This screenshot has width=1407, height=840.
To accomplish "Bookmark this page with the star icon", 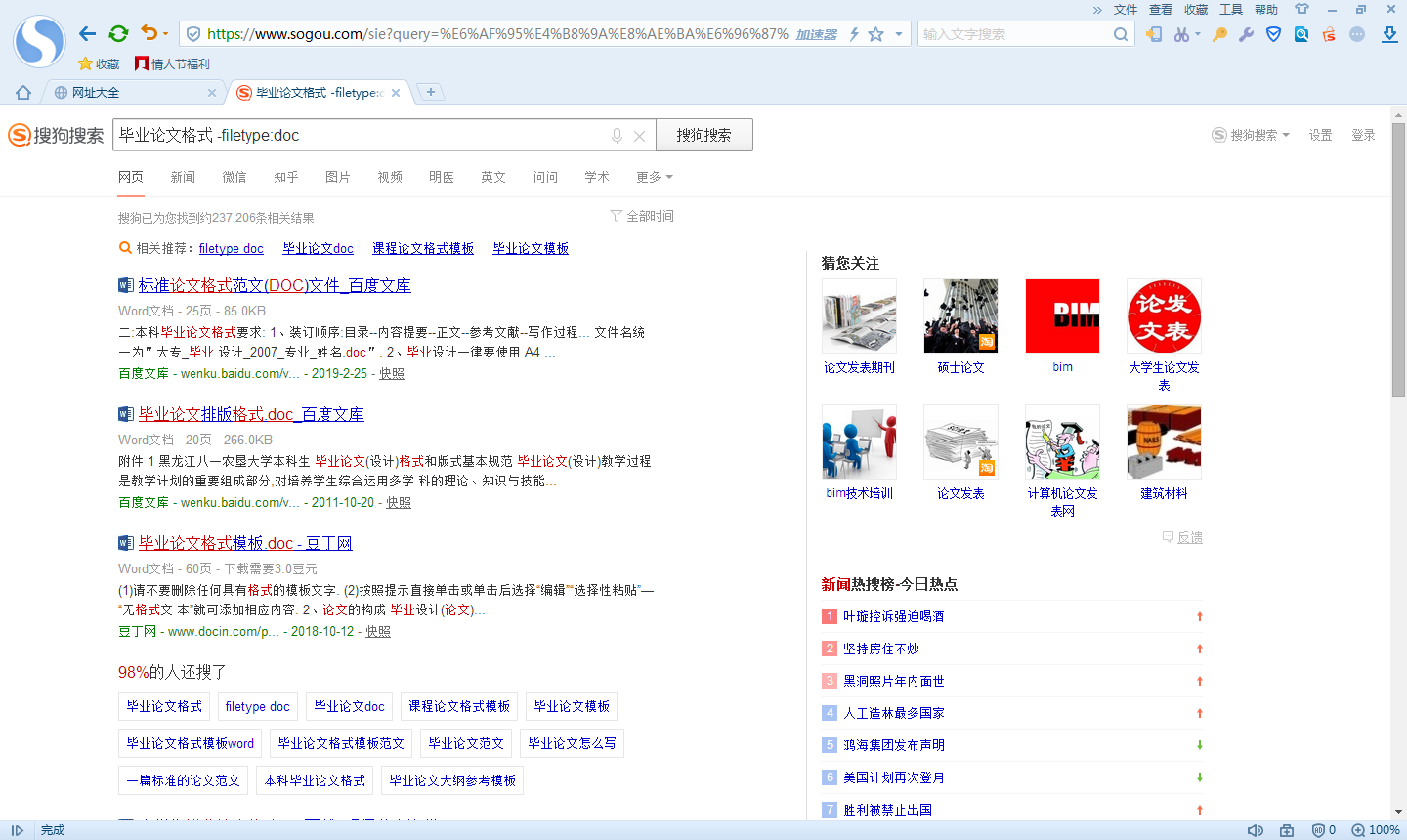I will [876, 34].
